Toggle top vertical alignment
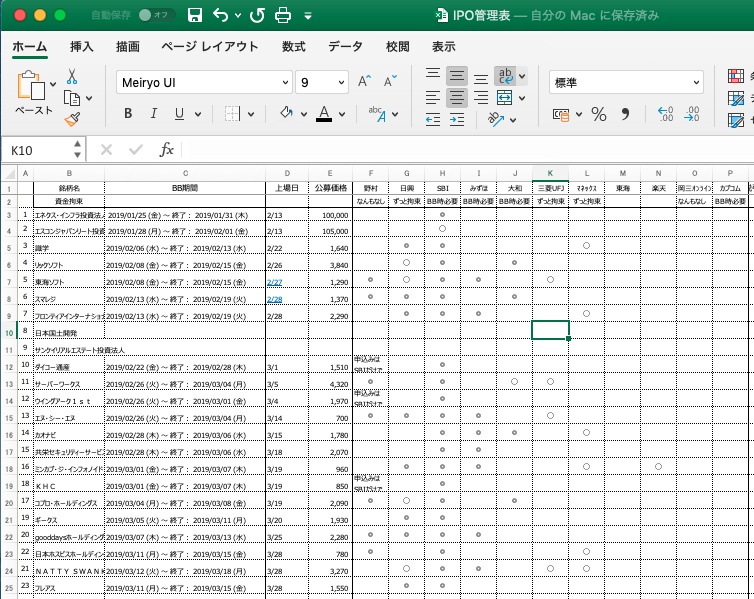The height and width of the screenshot is (599, 754). pos(433,74)
